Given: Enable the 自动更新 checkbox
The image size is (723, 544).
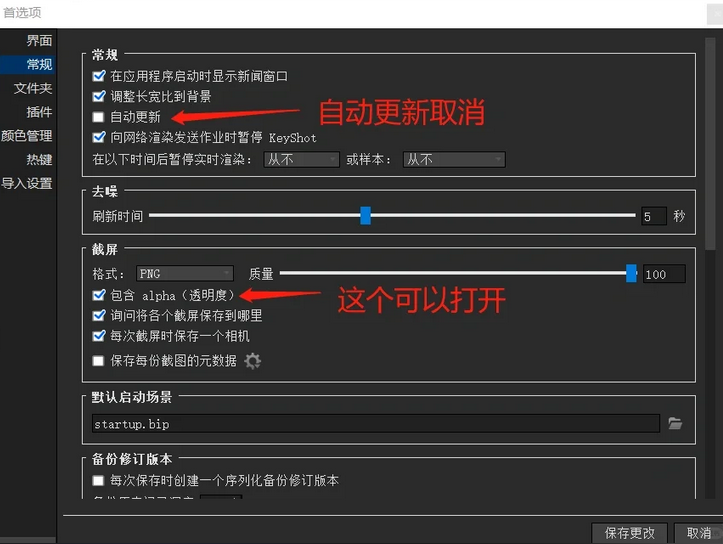Looking at the screenshot, I should pos(98,117).
